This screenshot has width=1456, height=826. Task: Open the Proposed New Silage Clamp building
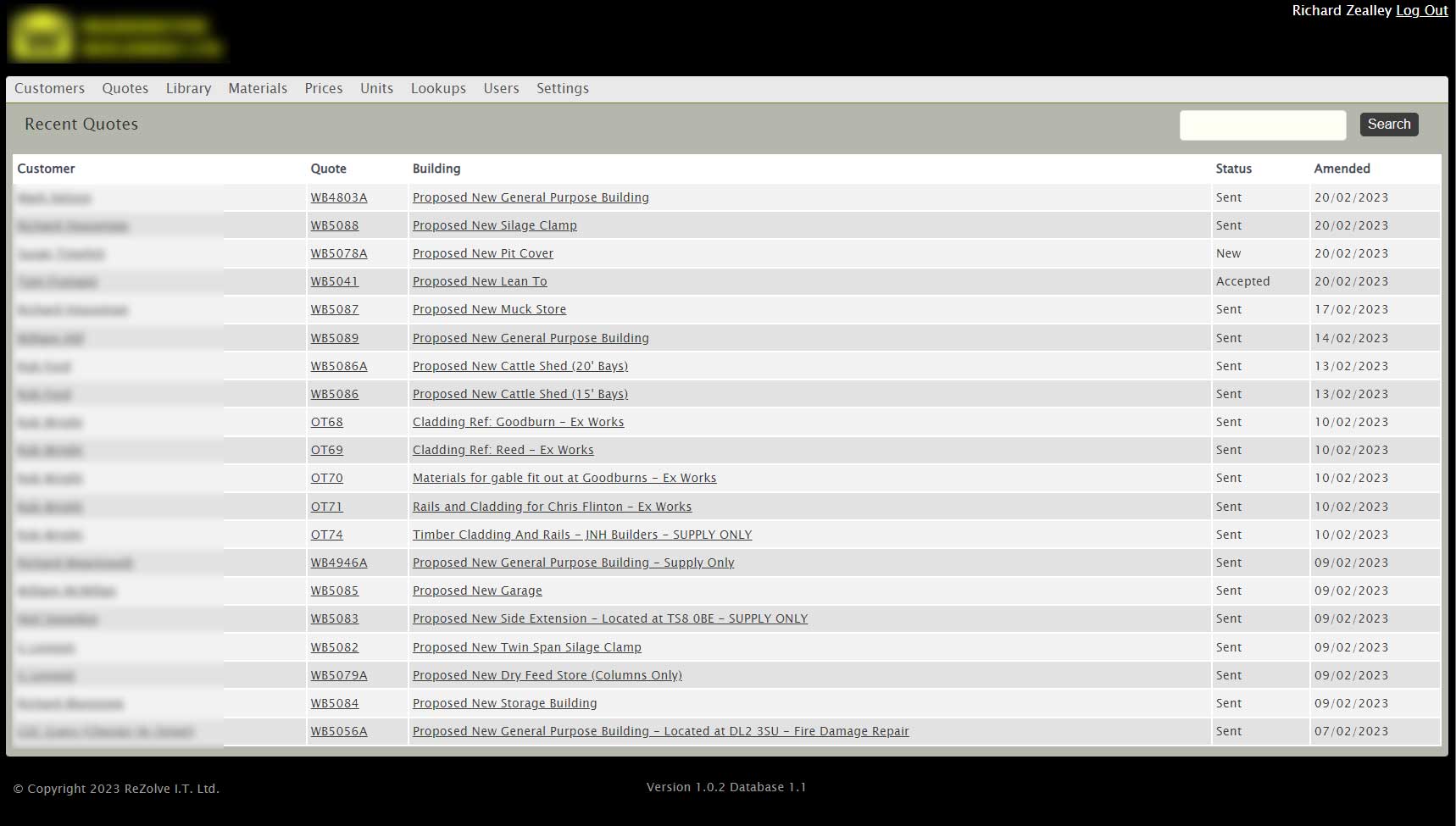pos(494,225)
